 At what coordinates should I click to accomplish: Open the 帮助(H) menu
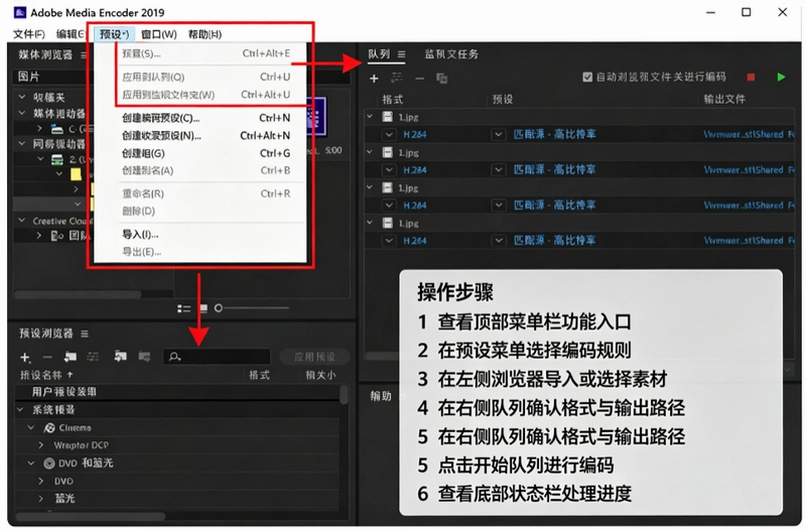[x=205, y=34]
